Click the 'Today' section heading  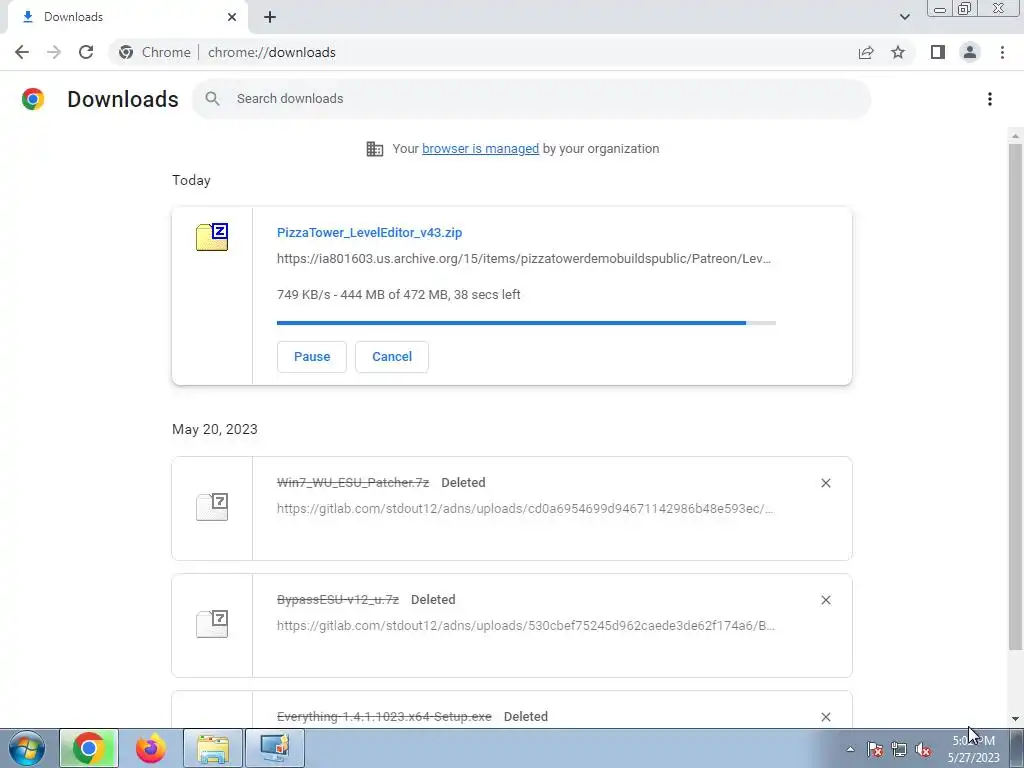[x=191, y=180]
